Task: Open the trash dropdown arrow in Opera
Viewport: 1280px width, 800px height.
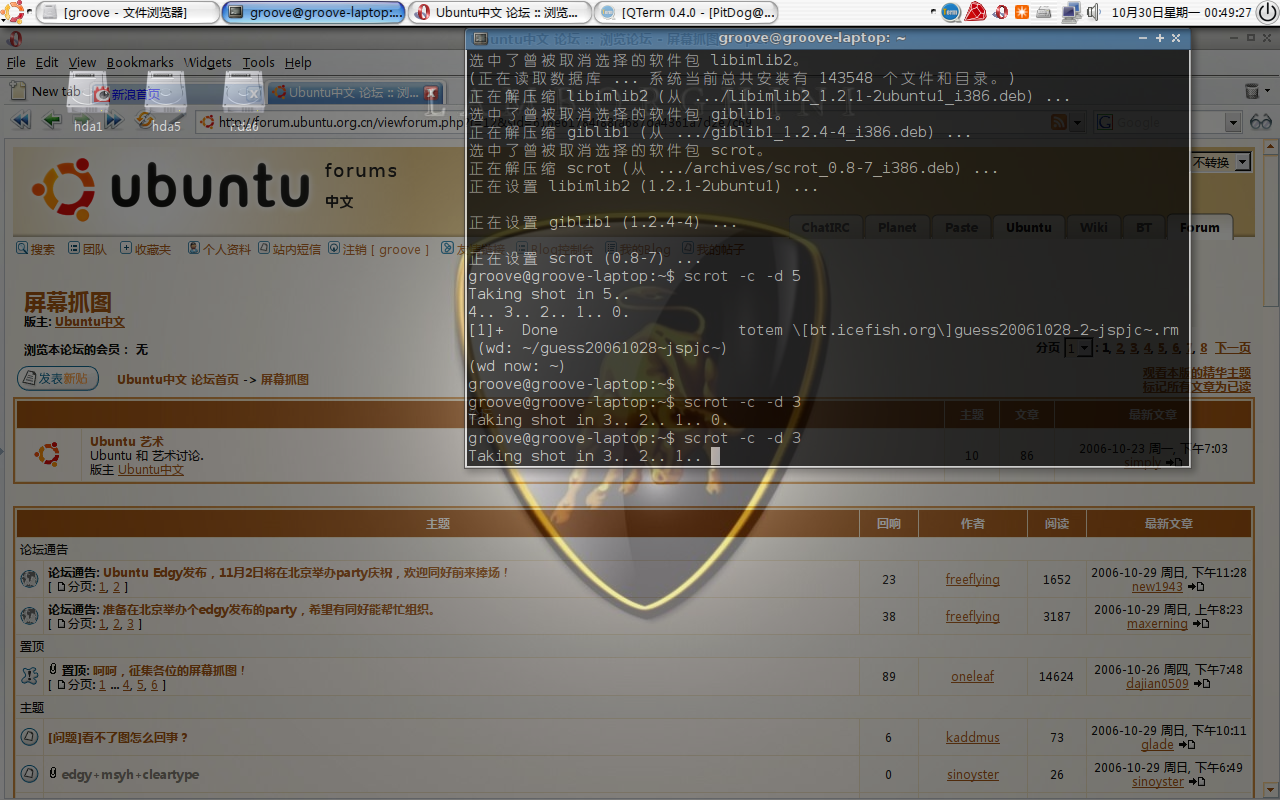Action: 1267,92
